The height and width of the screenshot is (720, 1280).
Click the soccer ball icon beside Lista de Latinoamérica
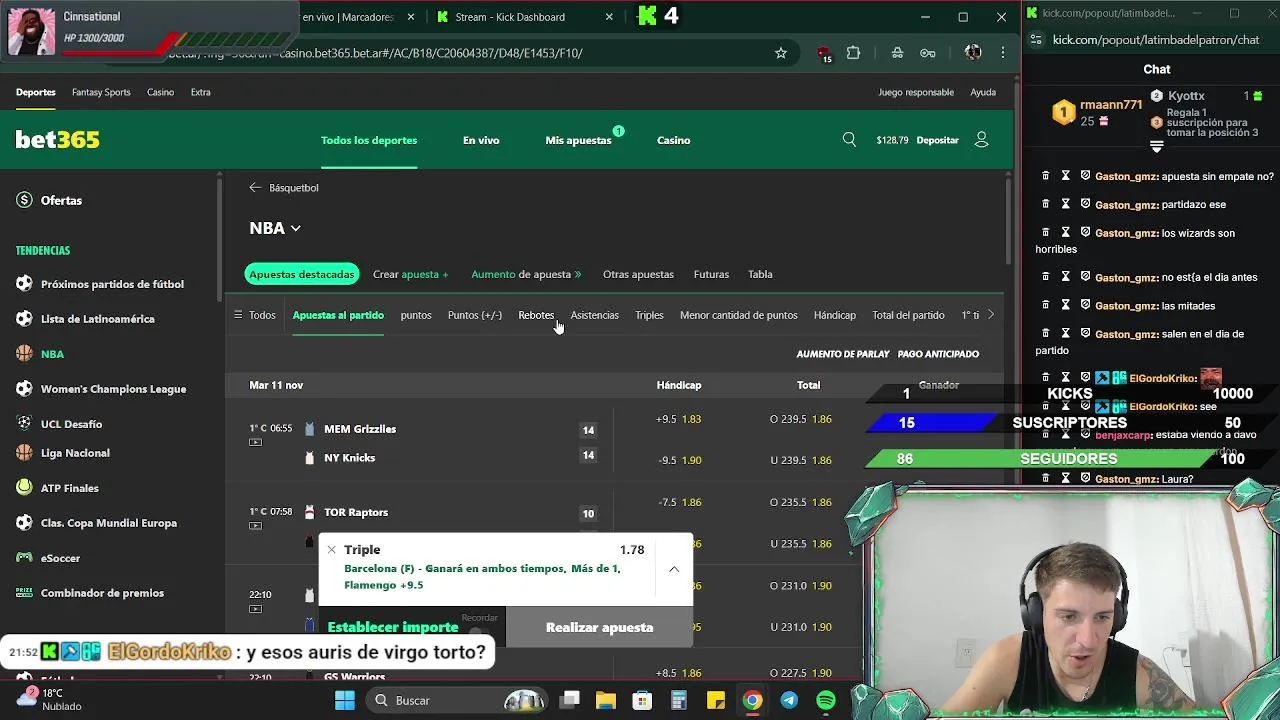coord(24,319)
